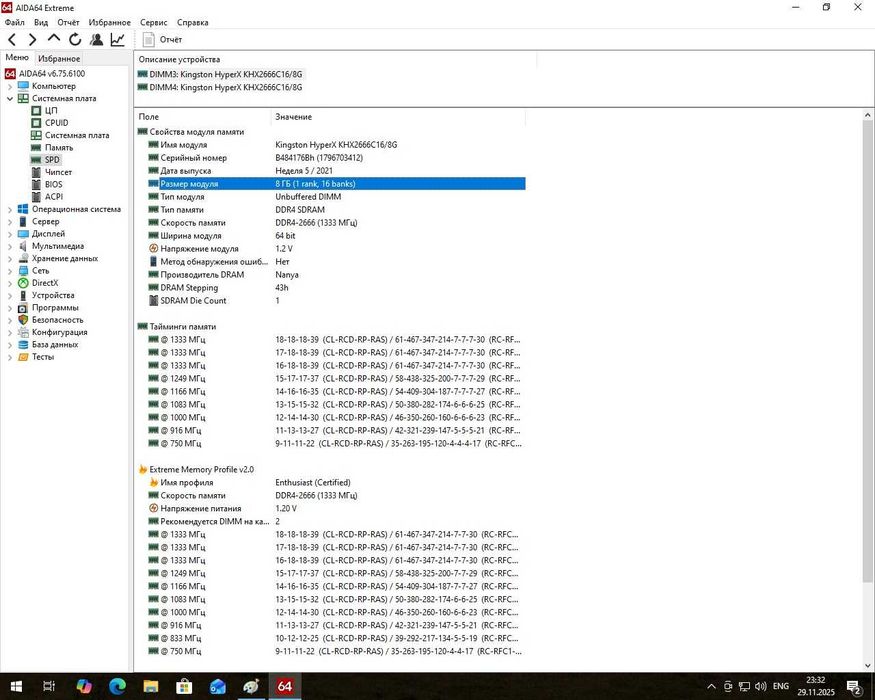Screen dimensions: 875x700
Task: Click the Безопасность shield icon
Action: (23, 320)
